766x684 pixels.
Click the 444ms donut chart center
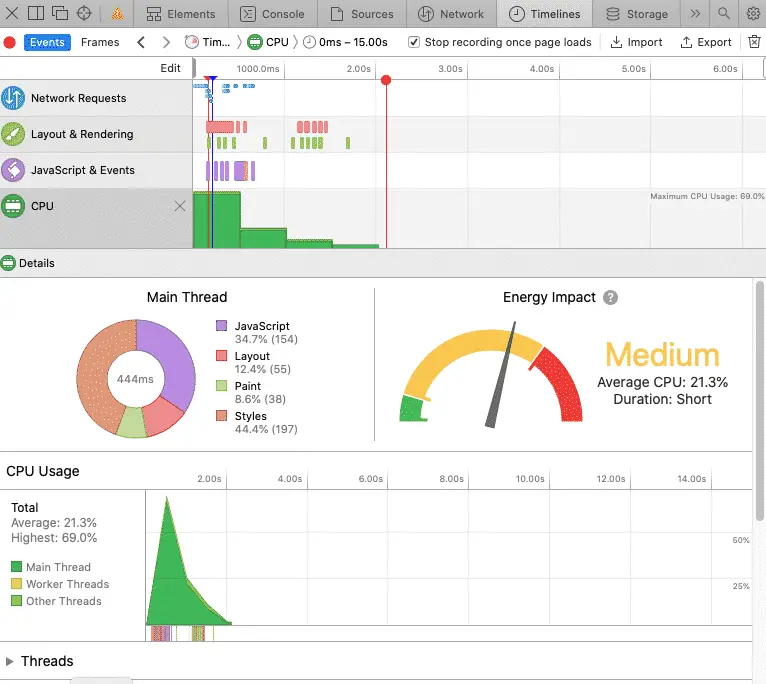click(135, 379)
